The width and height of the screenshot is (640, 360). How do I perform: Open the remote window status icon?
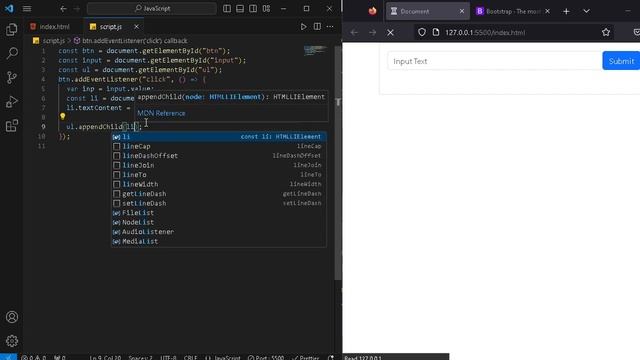tap(8, 357)
